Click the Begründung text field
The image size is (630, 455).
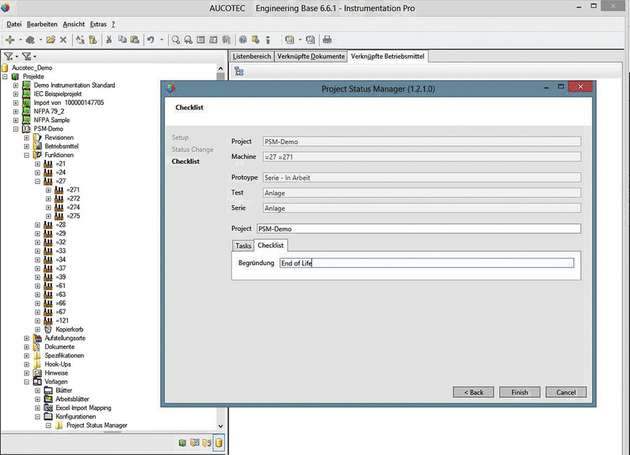click(x=427, y=263)
